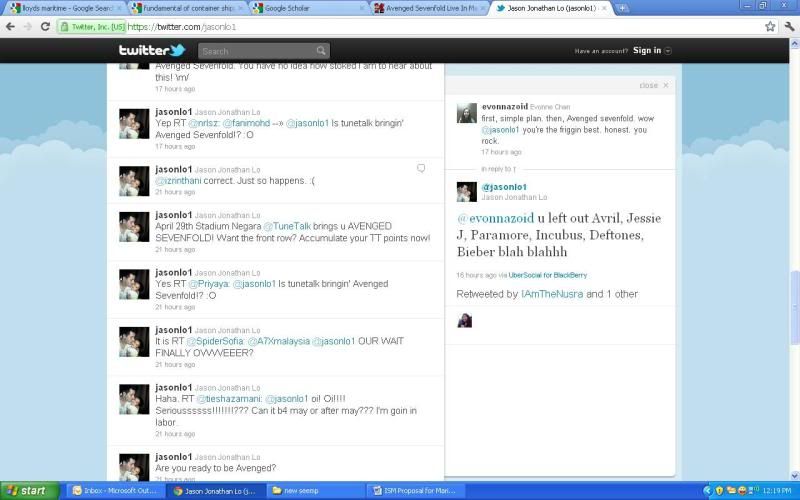Open the Inbox - Microsoft Outlook taskbar item
800x500 pixels.
pyautogui.click(x=113, y=491)
